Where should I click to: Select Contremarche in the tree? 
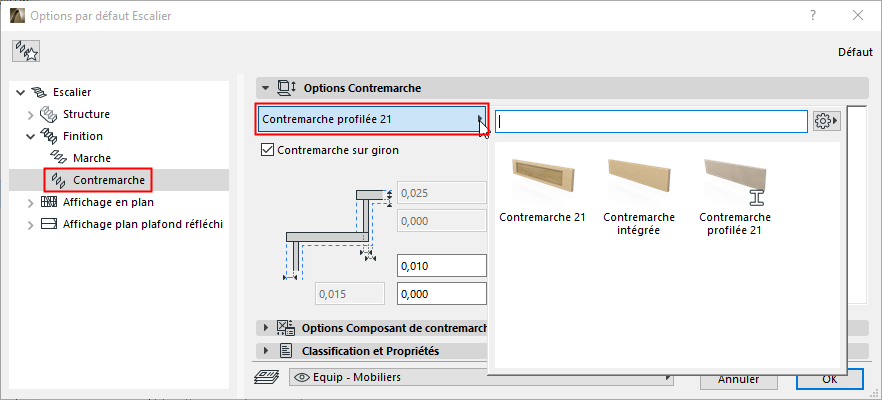tap(110, 180)
